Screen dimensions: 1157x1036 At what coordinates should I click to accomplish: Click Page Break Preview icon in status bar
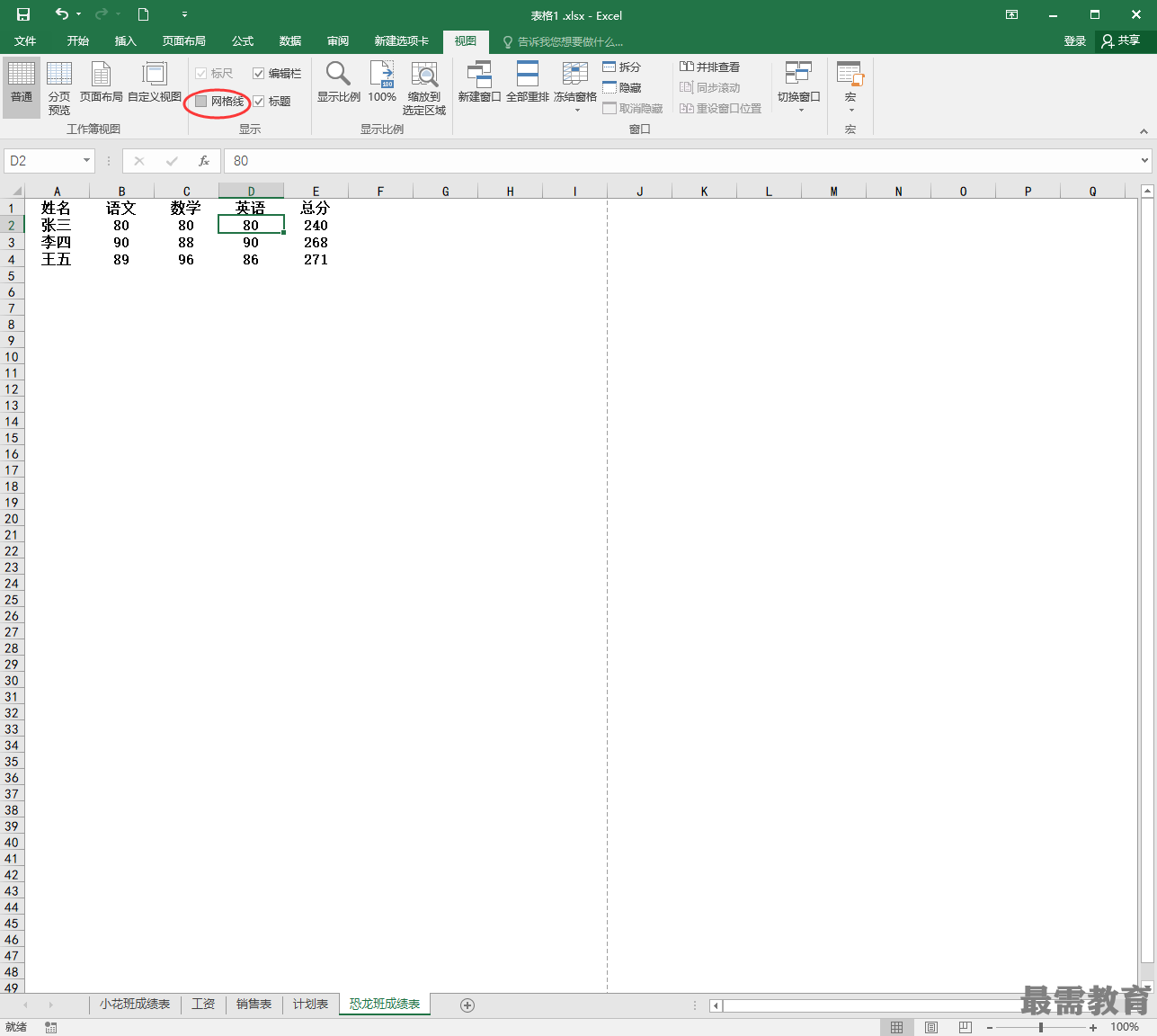[x=965, y=1027]
